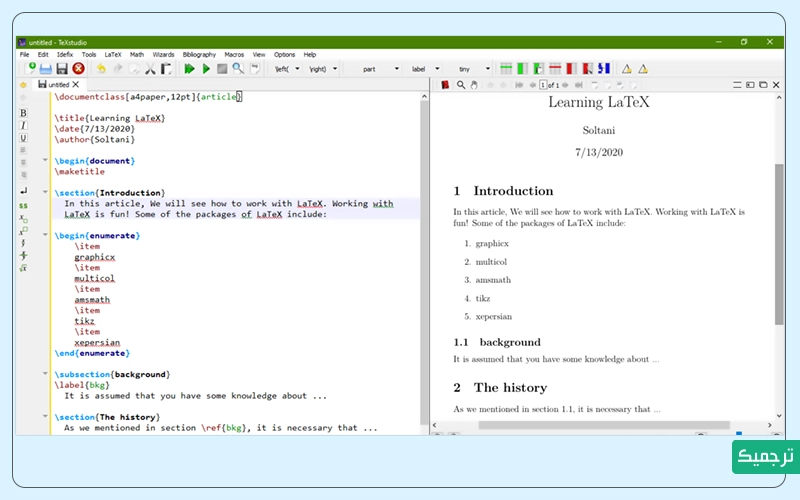Stop compilation with the gray square icon
This screenshot has width=800, height=500.
(x=222, y=69)
